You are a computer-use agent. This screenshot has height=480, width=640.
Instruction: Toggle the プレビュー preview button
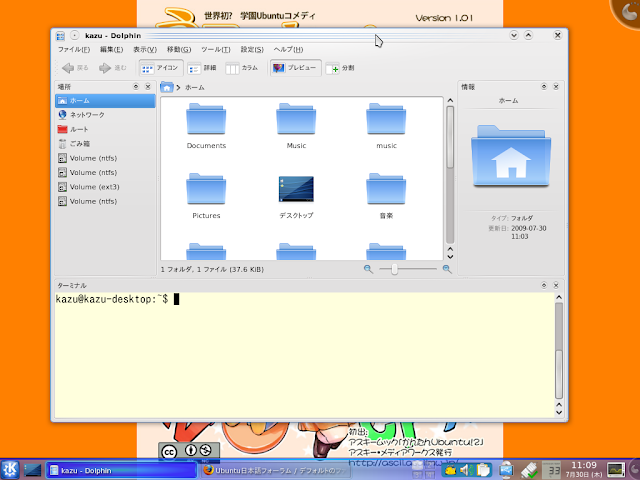pos(295,68)
